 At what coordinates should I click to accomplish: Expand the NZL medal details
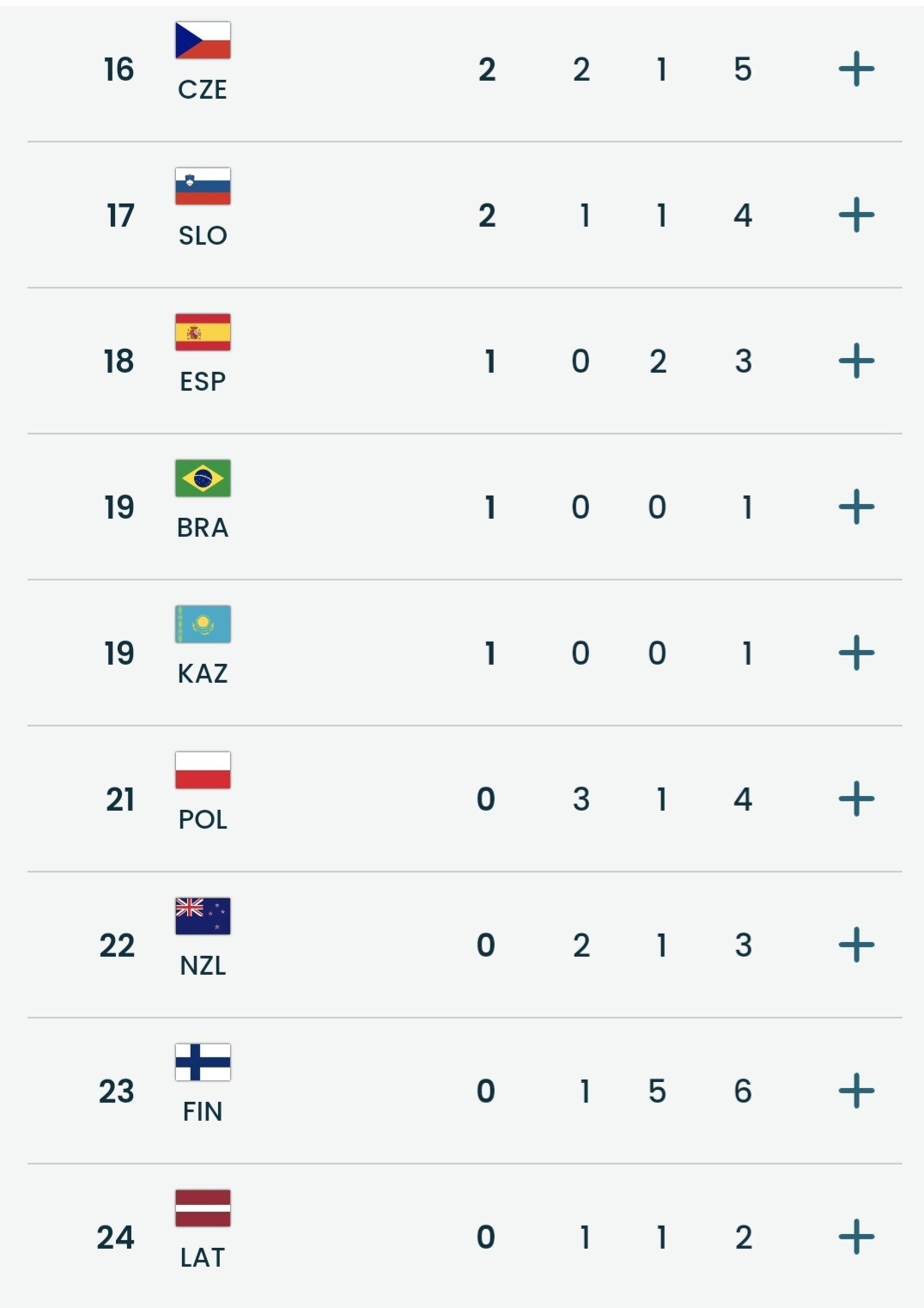856,945
